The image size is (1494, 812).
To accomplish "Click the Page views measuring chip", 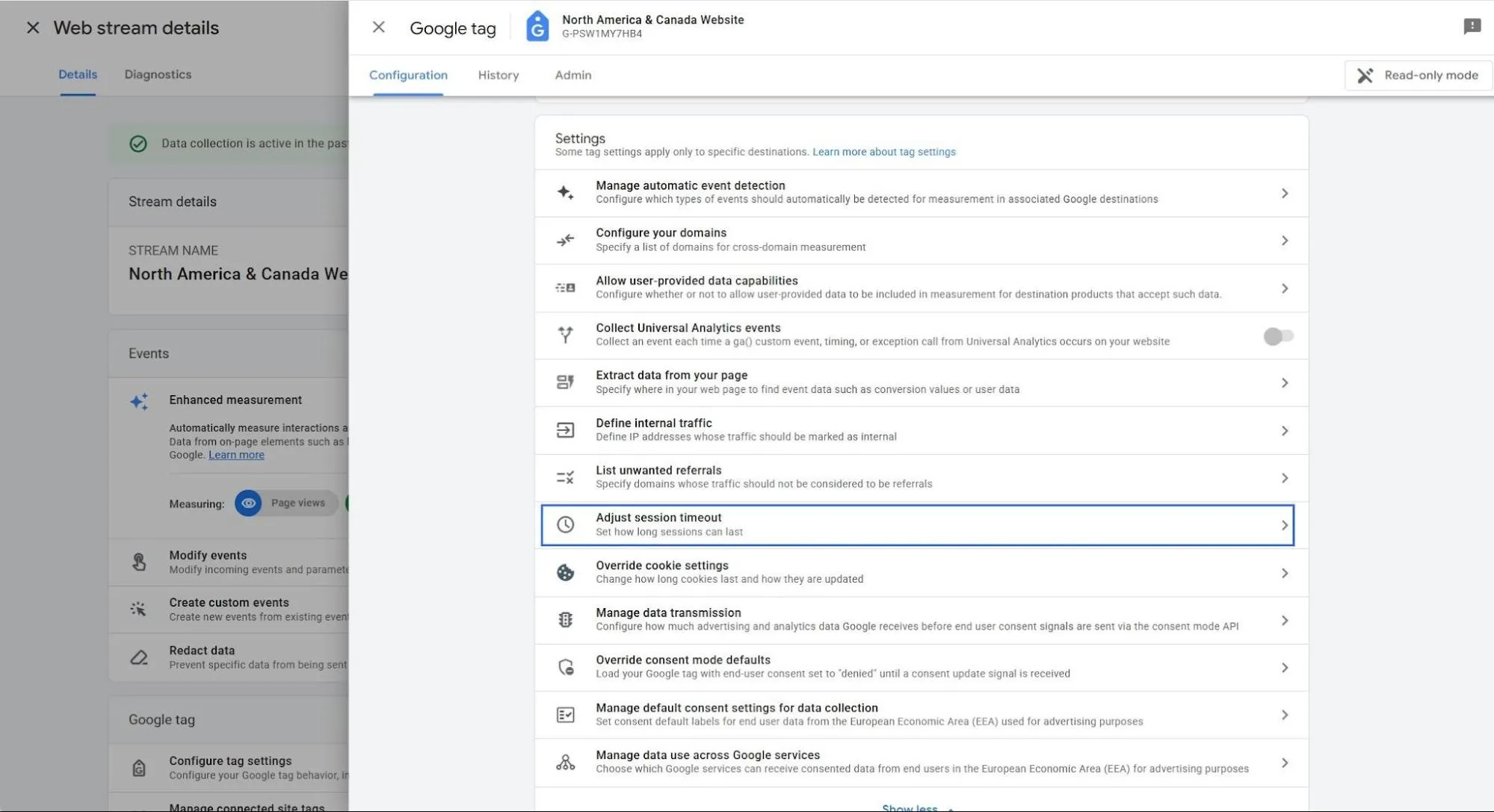I will click(x=286, y=503).
